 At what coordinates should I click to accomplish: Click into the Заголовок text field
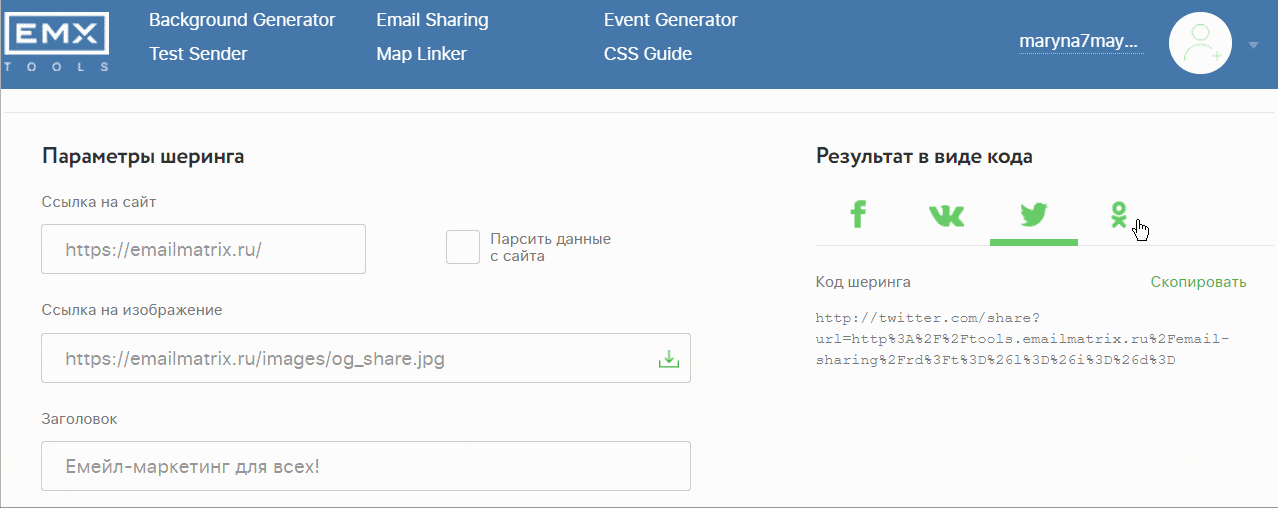366,466
